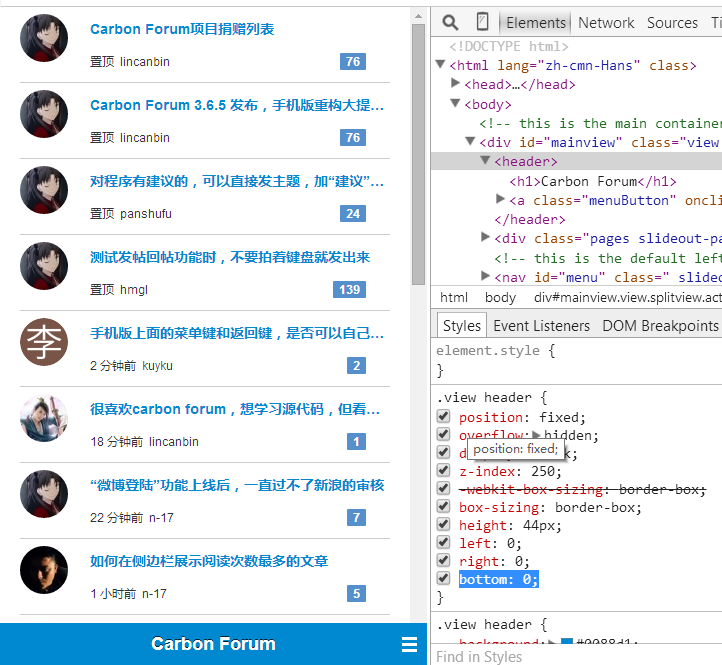Open 很喜欢carbon forum topic link
Image resolution: width=722 pixels, height=665 pixels.
click(x=235, y=409)
